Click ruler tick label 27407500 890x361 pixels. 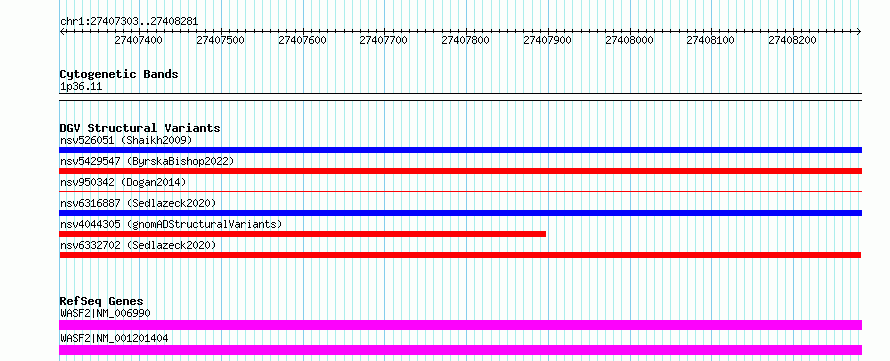click(220, 40)
